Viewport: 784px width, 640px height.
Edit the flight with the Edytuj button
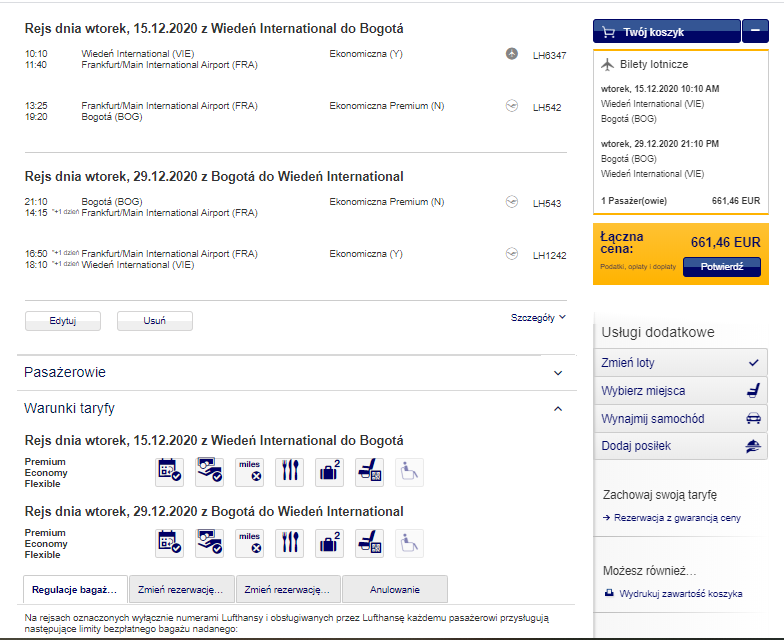click(62, 321)
